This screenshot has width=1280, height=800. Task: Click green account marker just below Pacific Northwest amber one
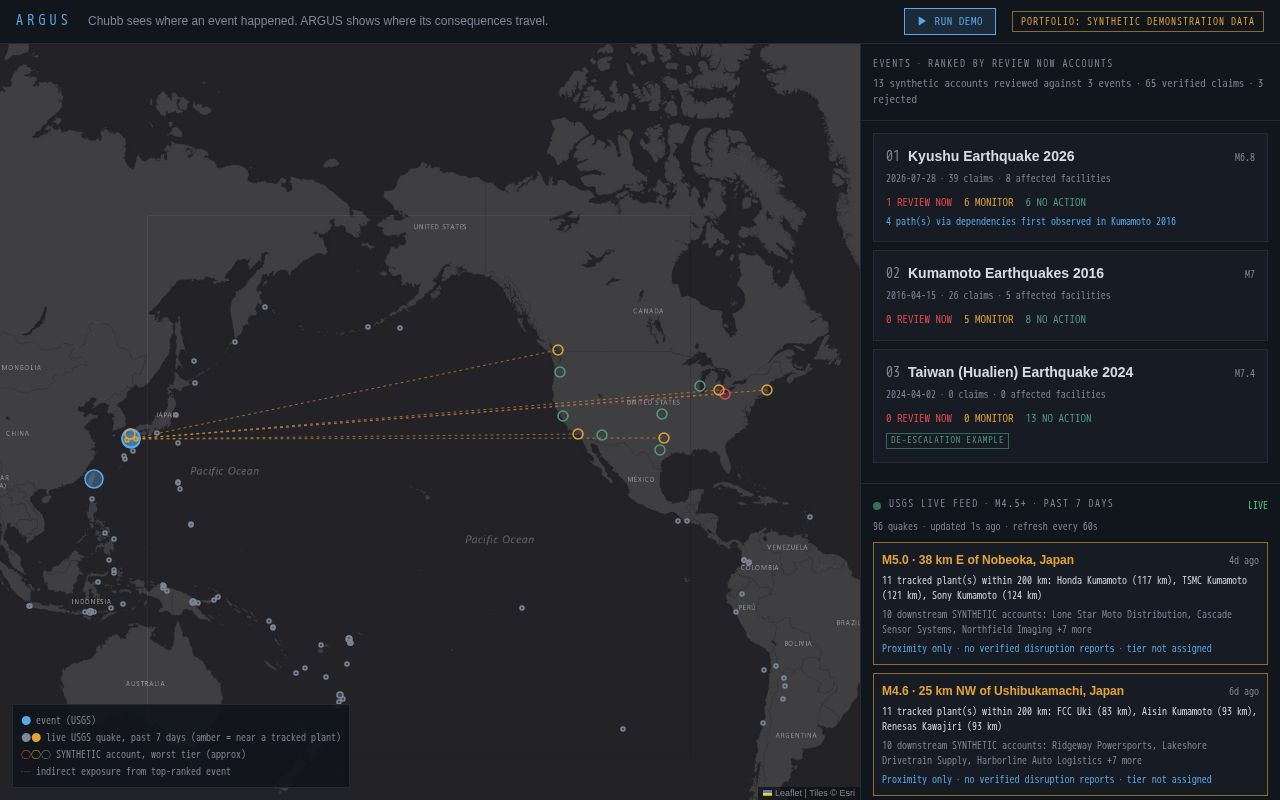tap(560, 372)
